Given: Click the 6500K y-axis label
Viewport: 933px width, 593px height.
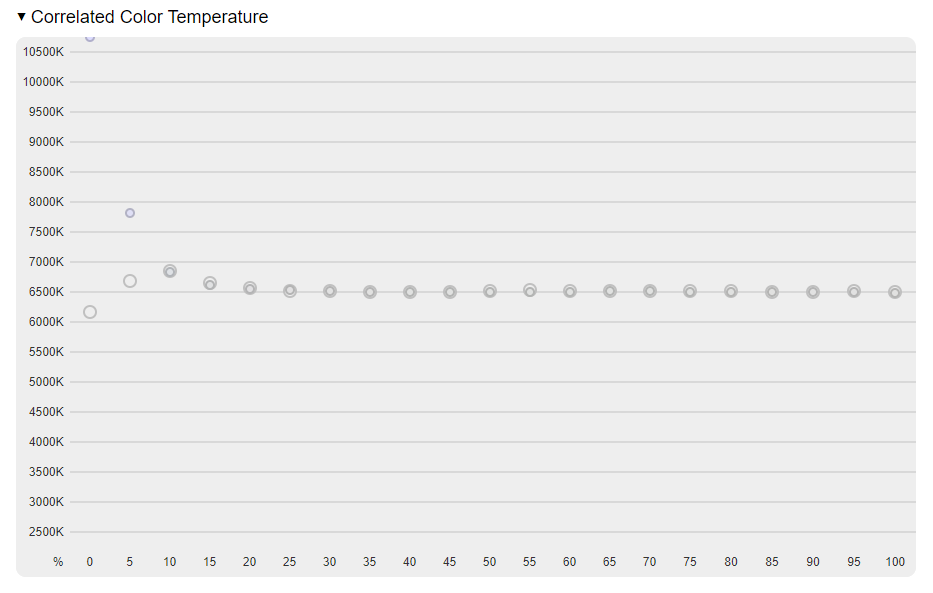Looking at the screenshot, I should [44, 292].
